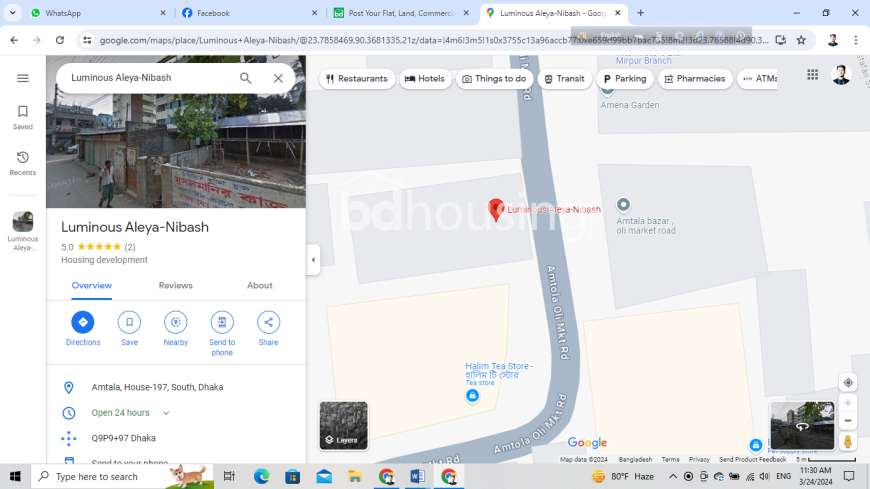Open the Chrome profile icon
The width and height of the screenshot is (870, 489).
[833, 40]
